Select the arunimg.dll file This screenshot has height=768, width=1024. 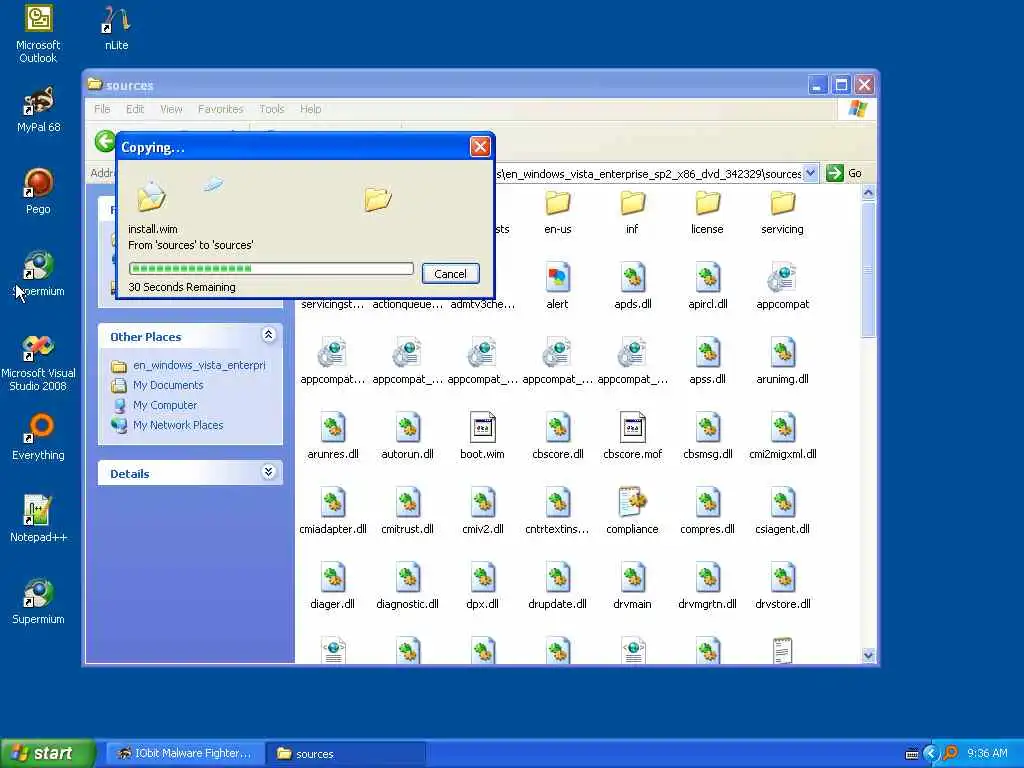782,361
